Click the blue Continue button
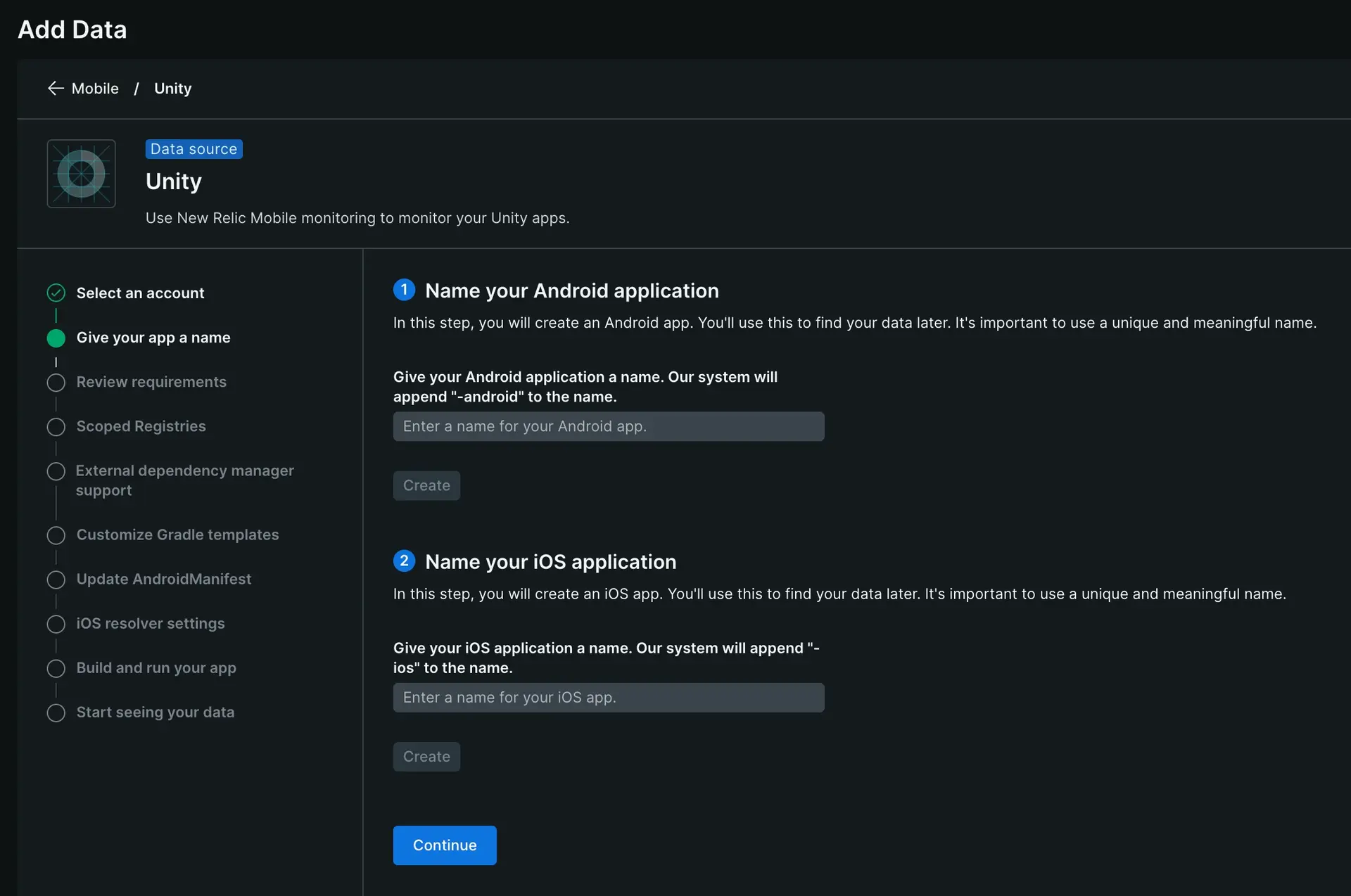Viewport: 1351px width, 896px height. (445, 845)
